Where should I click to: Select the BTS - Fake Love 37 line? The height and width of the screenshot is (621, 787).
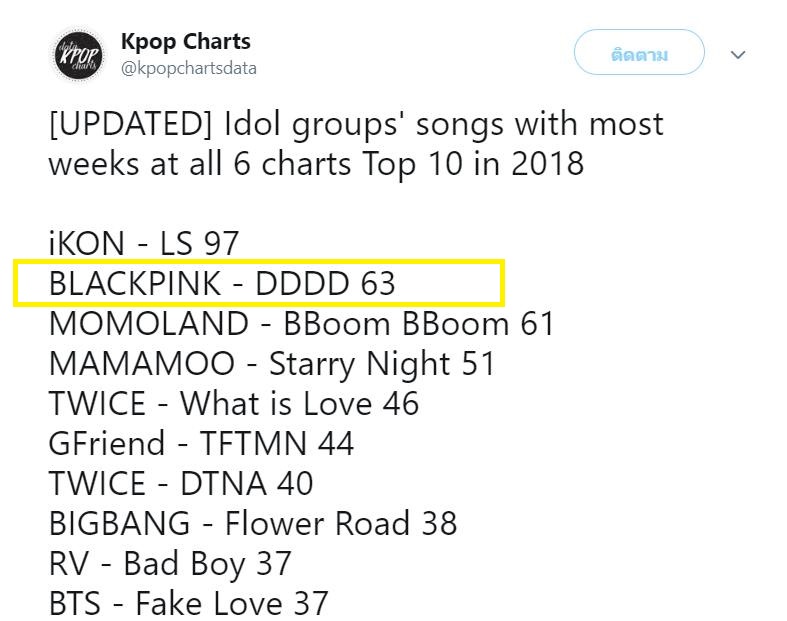(189, 603)
